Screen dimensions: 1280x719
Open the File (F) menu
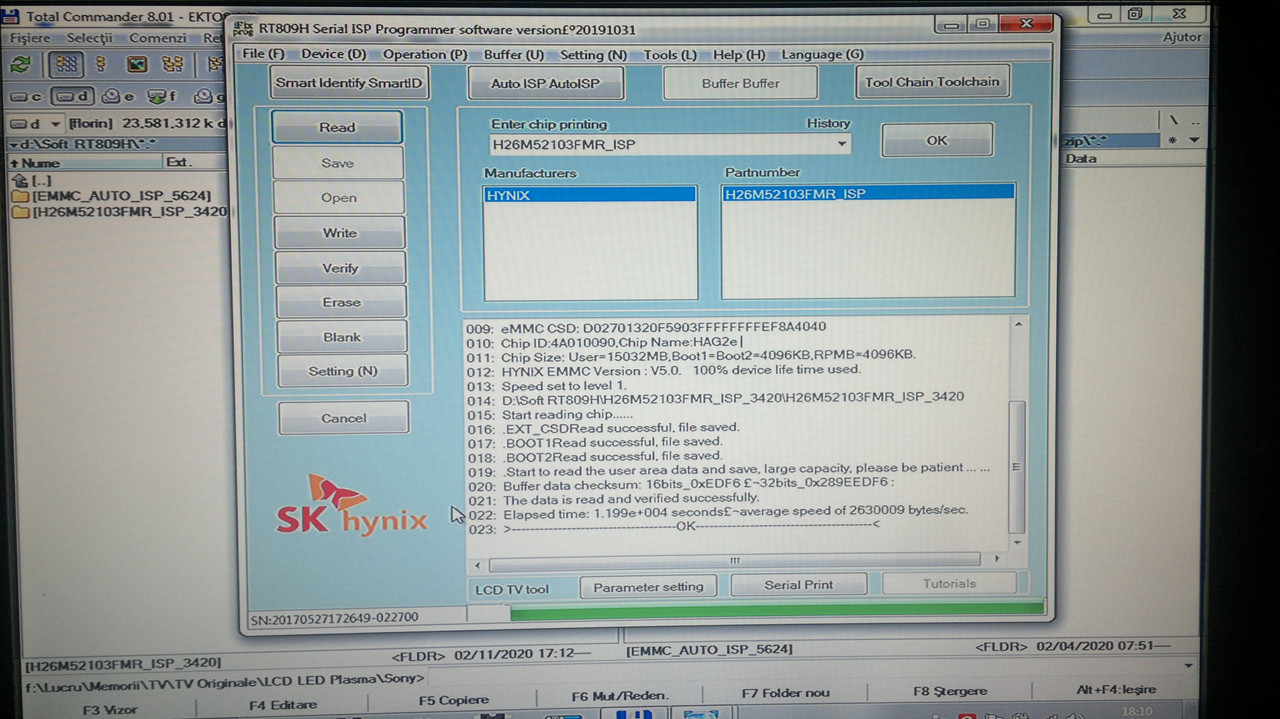[264, 54]
